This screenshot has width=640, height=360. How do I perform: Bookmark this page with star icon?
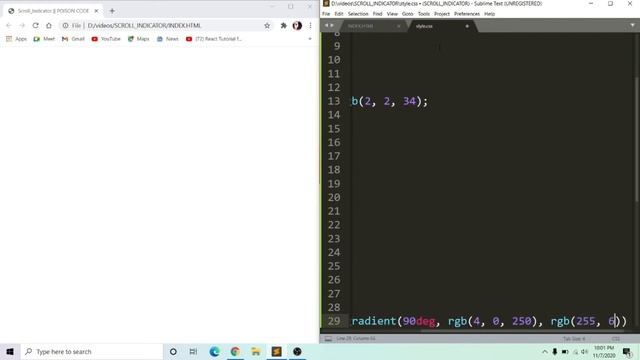(267, 25)
